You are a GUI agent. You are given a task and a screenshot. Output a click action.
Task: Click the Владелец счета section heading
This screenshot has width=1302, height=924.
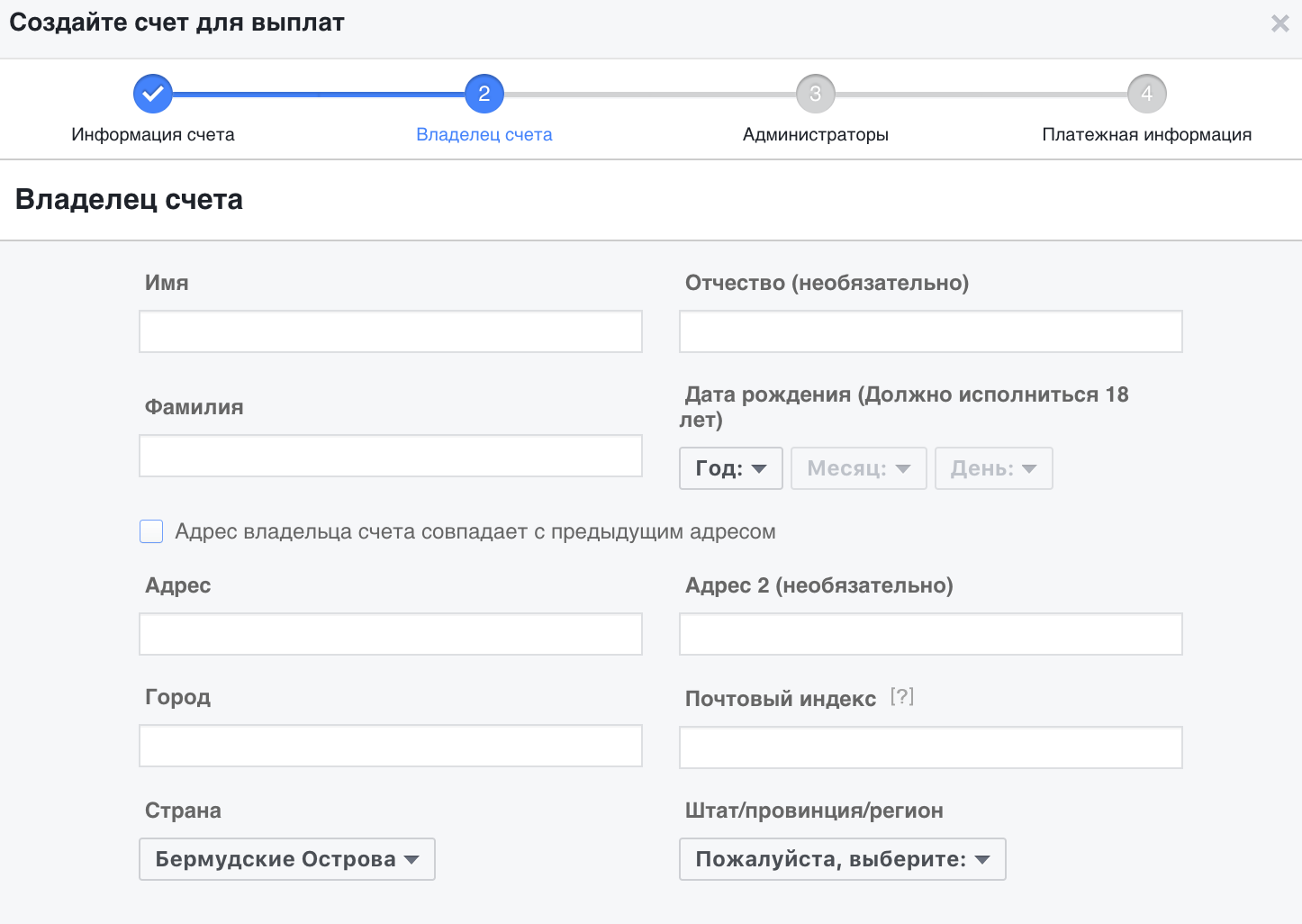(129, 199)
